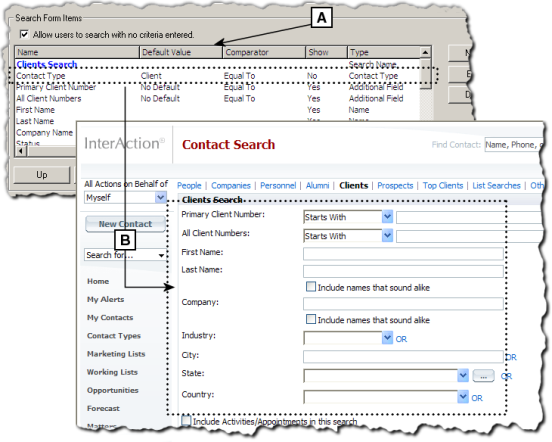
Task: Click scroll left arrow in Search Form Items list
Action: pos(21,151)
